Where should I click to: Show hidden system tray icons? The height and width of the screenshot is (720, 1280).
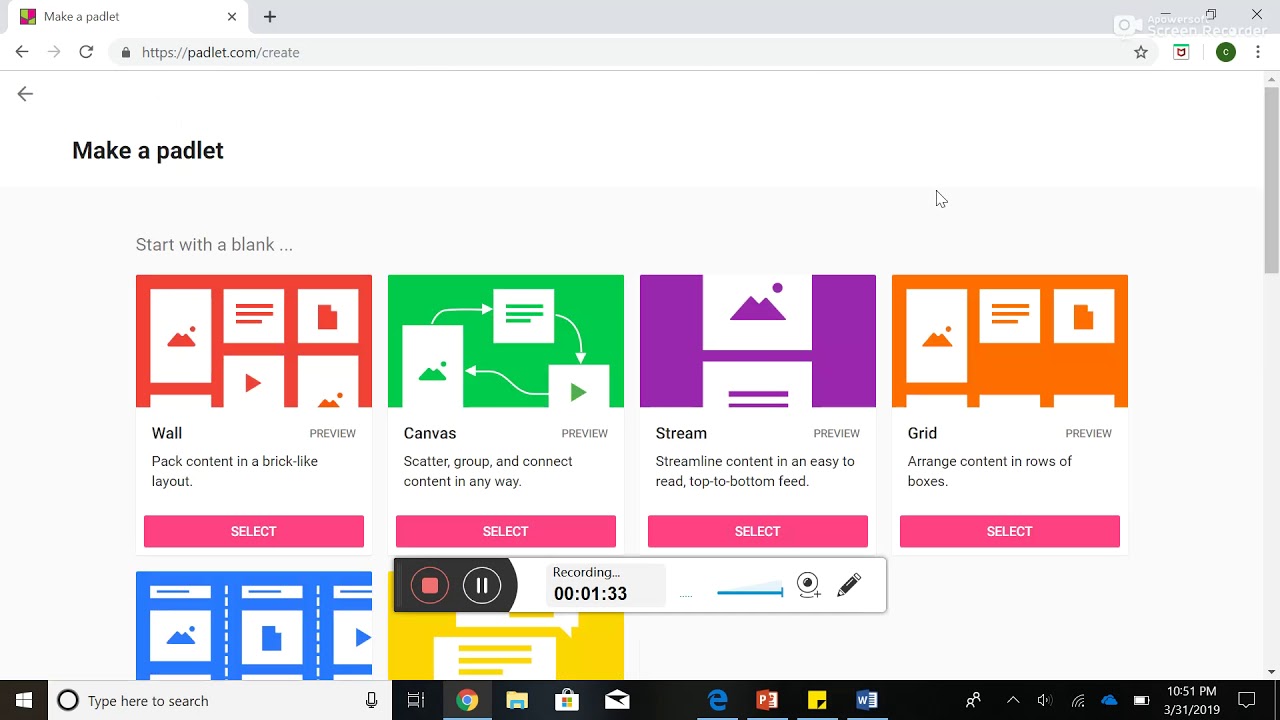pos(1013,700)
